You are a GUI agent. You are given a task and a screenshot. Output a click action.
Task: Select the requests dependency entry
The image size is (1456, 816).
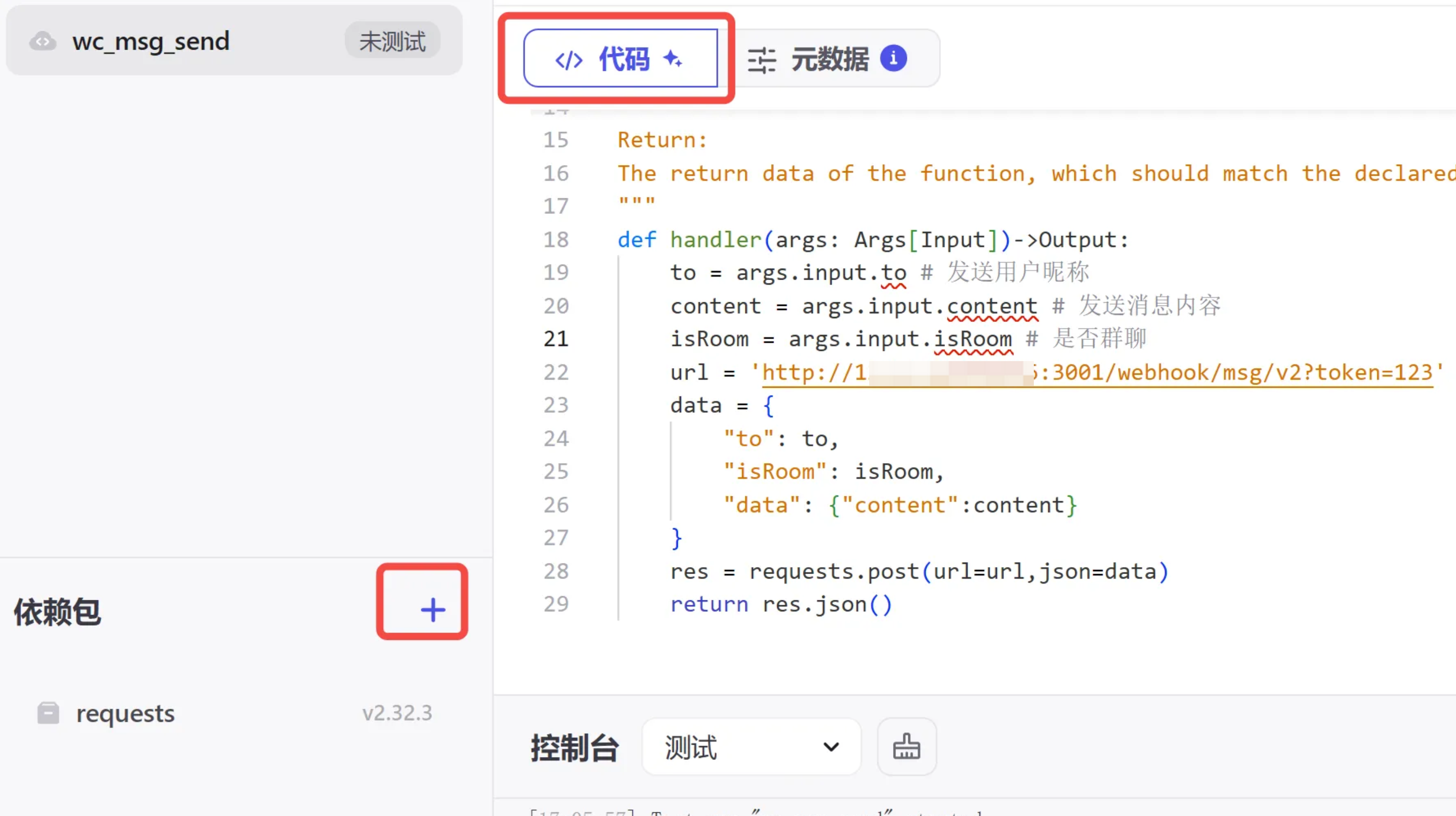click(126, 713)
